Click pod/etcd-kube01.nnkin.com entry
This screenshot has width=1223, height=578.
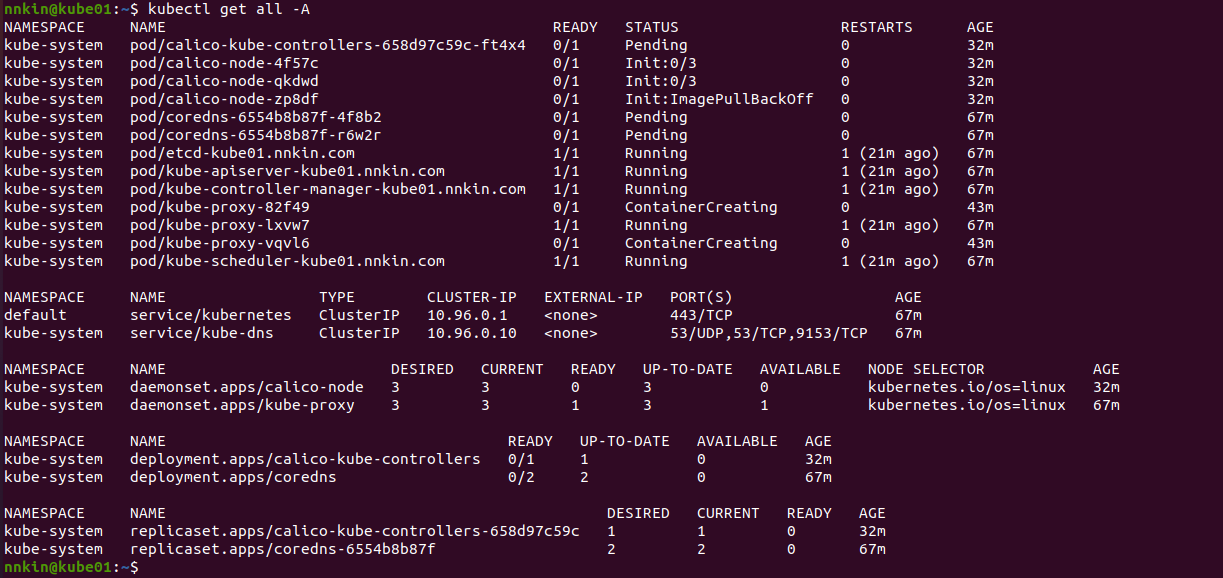coord(243,153)
